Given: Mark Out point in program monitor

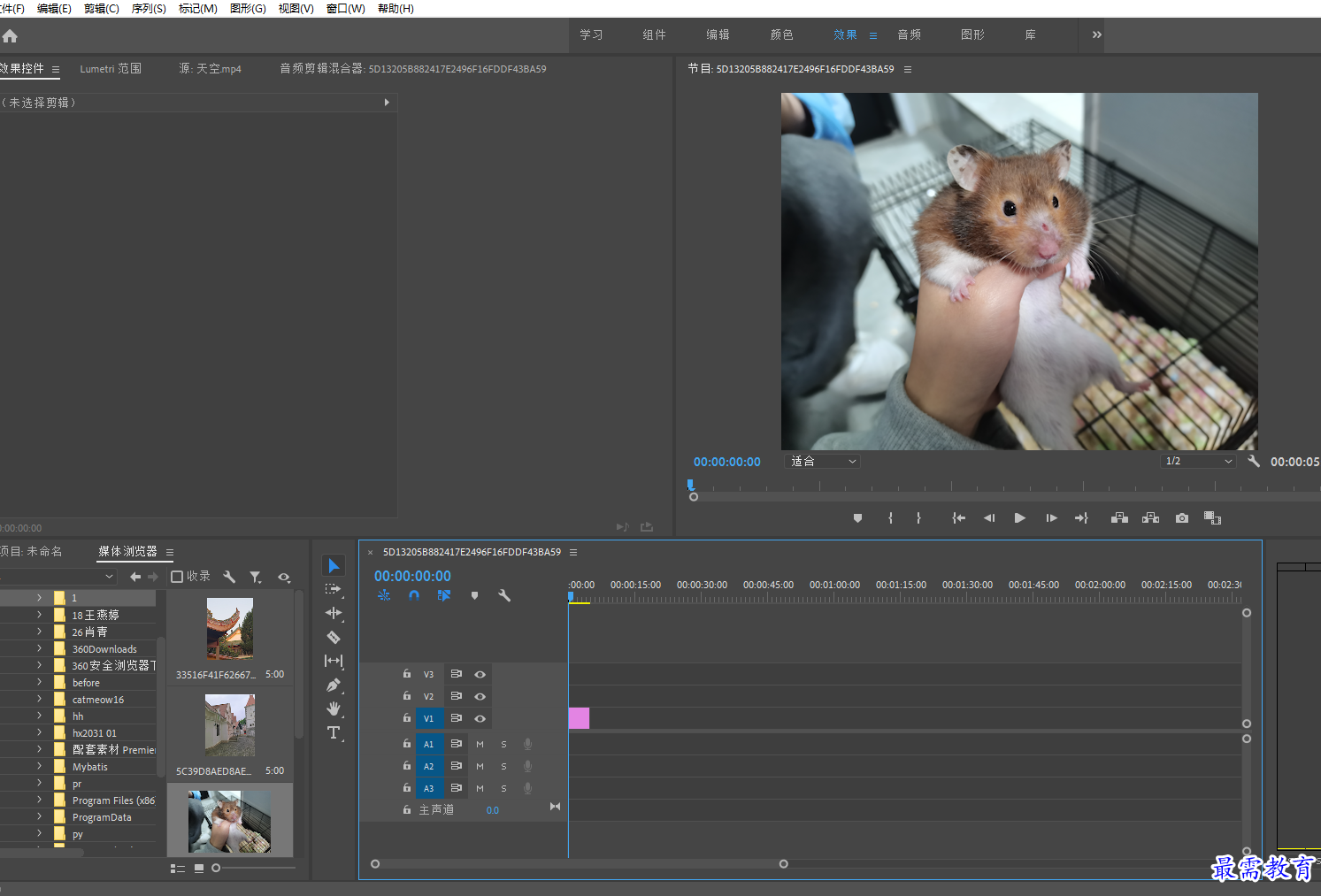Looking at the screenshot, I should tap(918, 518).
